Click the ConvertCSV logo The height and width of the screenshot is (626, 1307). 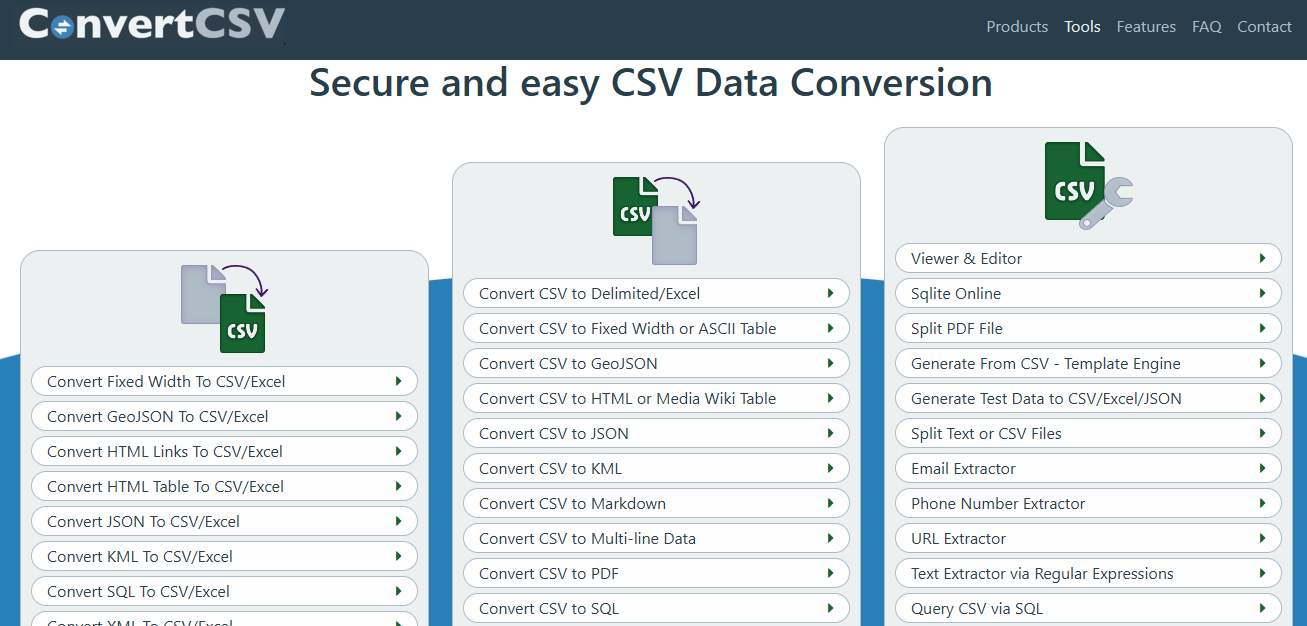pos(152,24)
